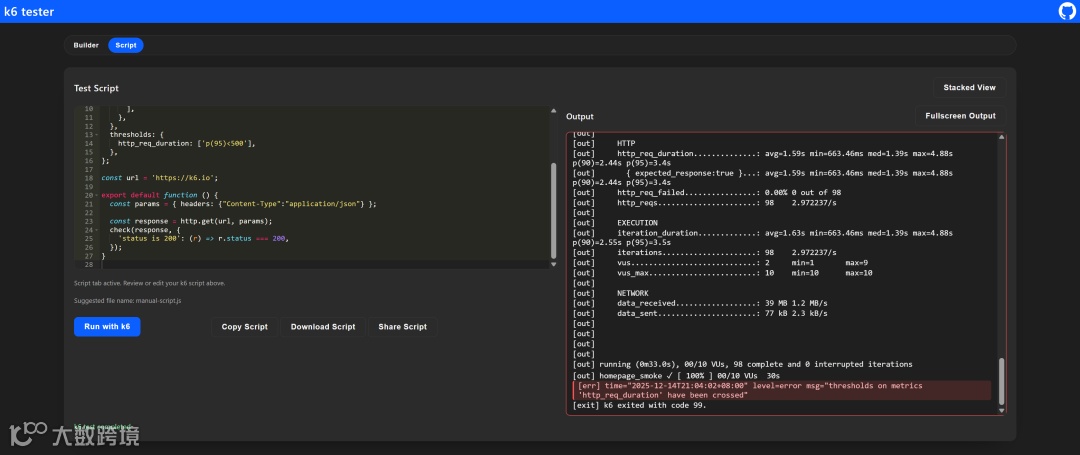Click the 'status is 200' check line
Viewport: 1080px width, 455px height.
(x=203, y=238)
